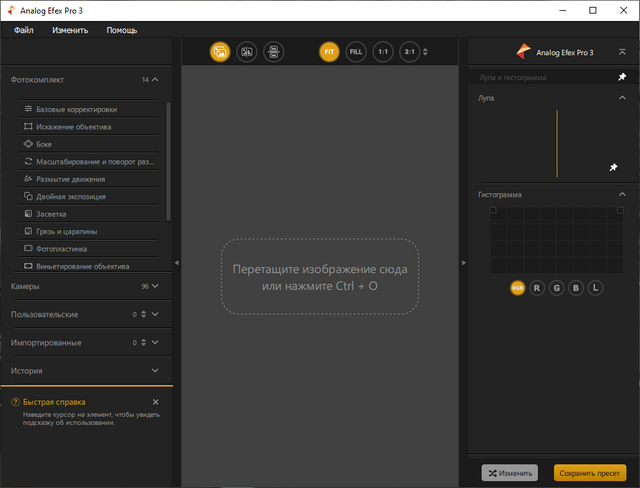Select Двойная экспозиция tool
The height and width of the screenshot is (488, 640).
pos(70,197)
